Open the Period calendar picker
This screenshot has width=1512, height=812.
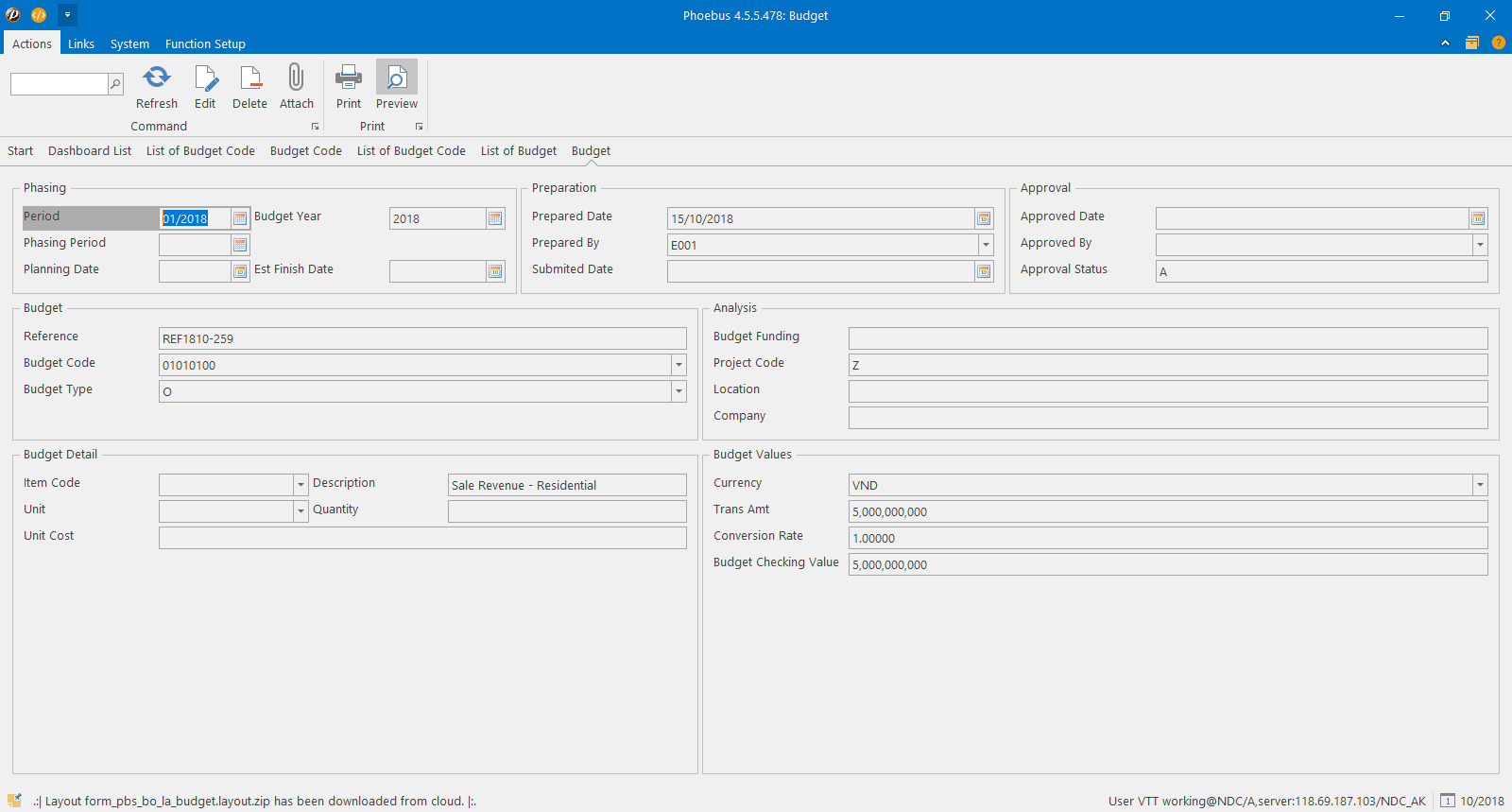click(x=240, y=218)
